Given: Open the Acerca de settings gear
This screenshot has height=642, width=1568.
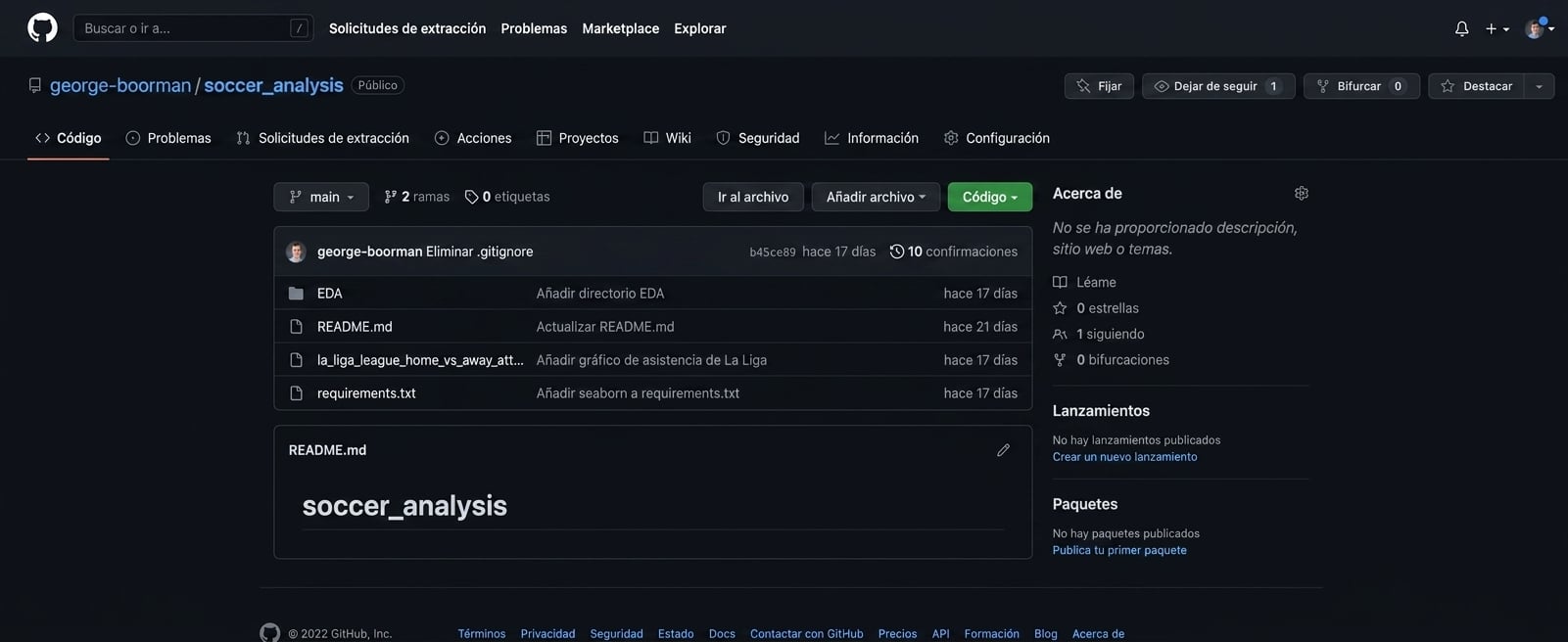Looking at the screenshot, I should 1302,193.
